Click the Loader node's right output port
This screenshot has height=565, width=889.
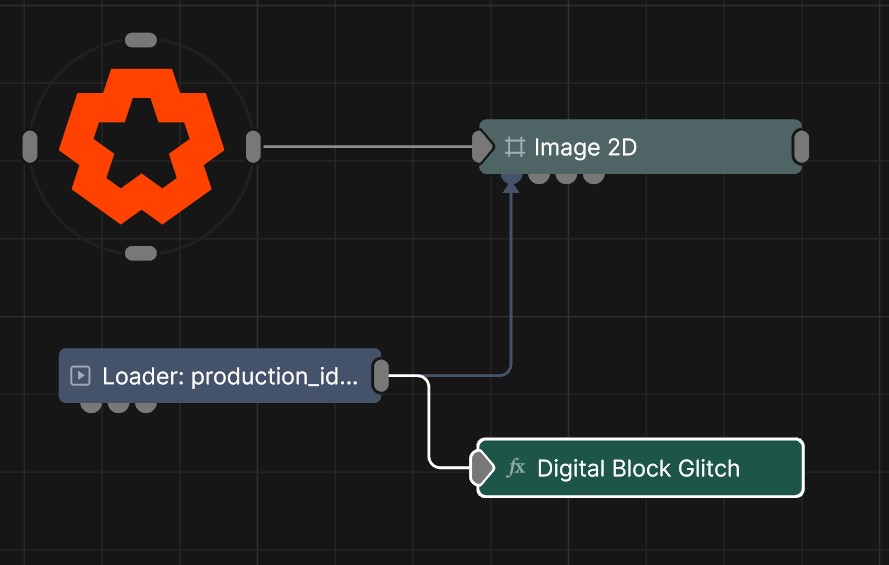pos(381,376)
